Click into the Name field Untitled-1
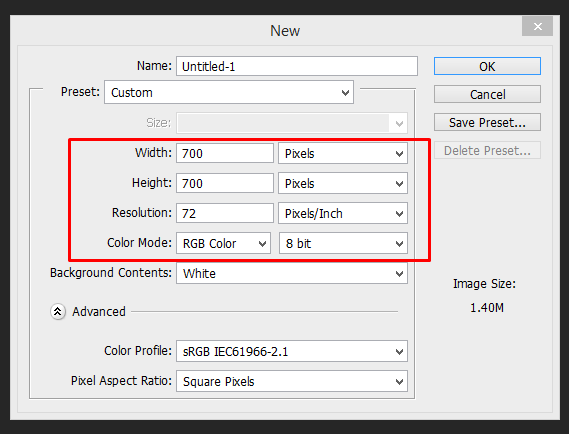Image resolution: width=569 pixels, height=434 pixels. pos(297,66)
